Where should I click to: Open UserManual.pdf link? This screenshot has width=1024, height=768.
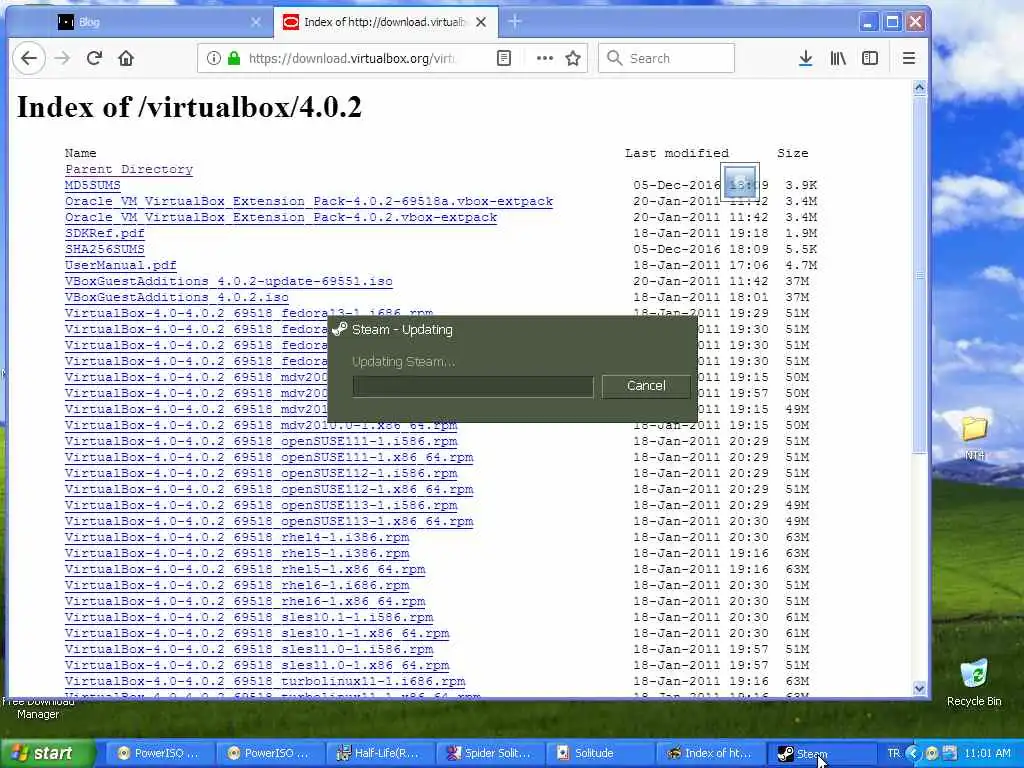click(x=121, y=265)
